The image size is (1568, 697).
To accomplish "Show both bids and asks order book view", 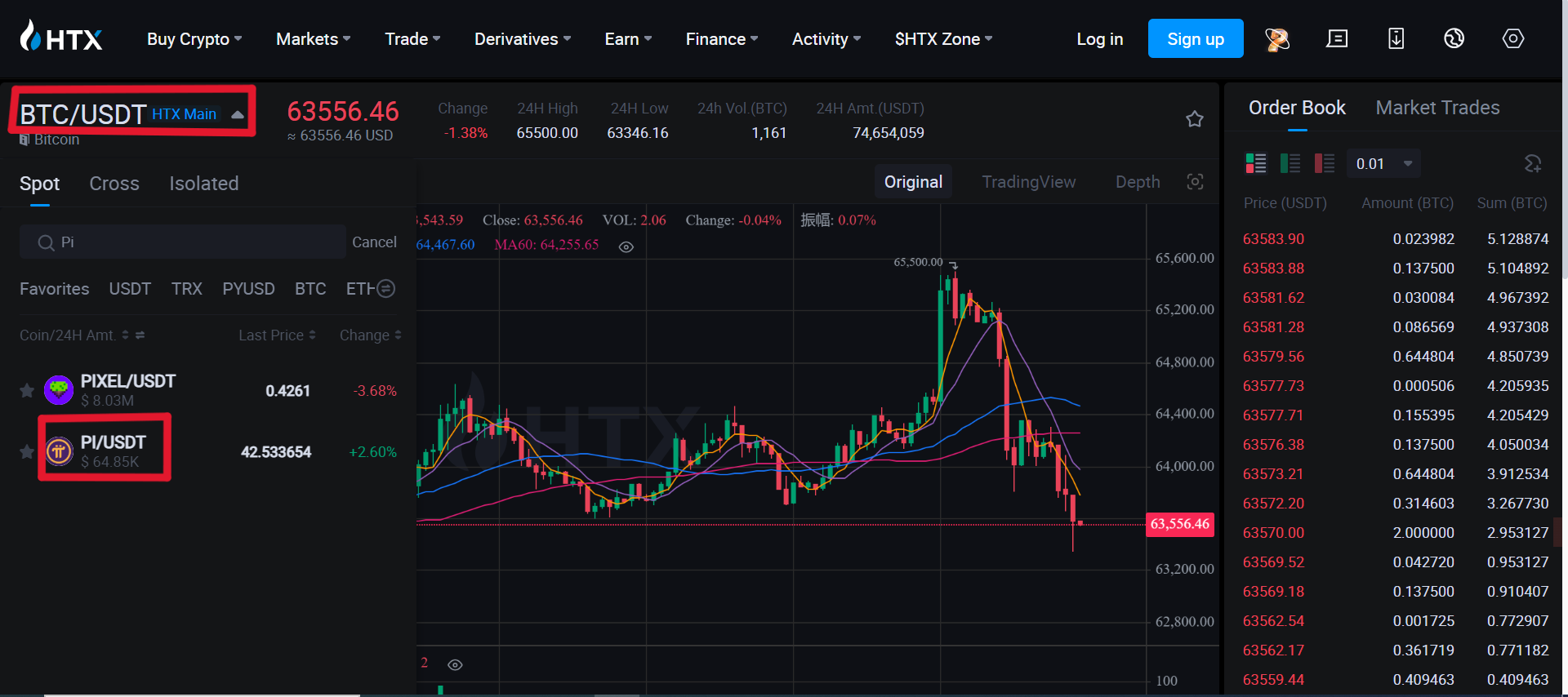I will pyautogui.click(x=1255, y=163).
